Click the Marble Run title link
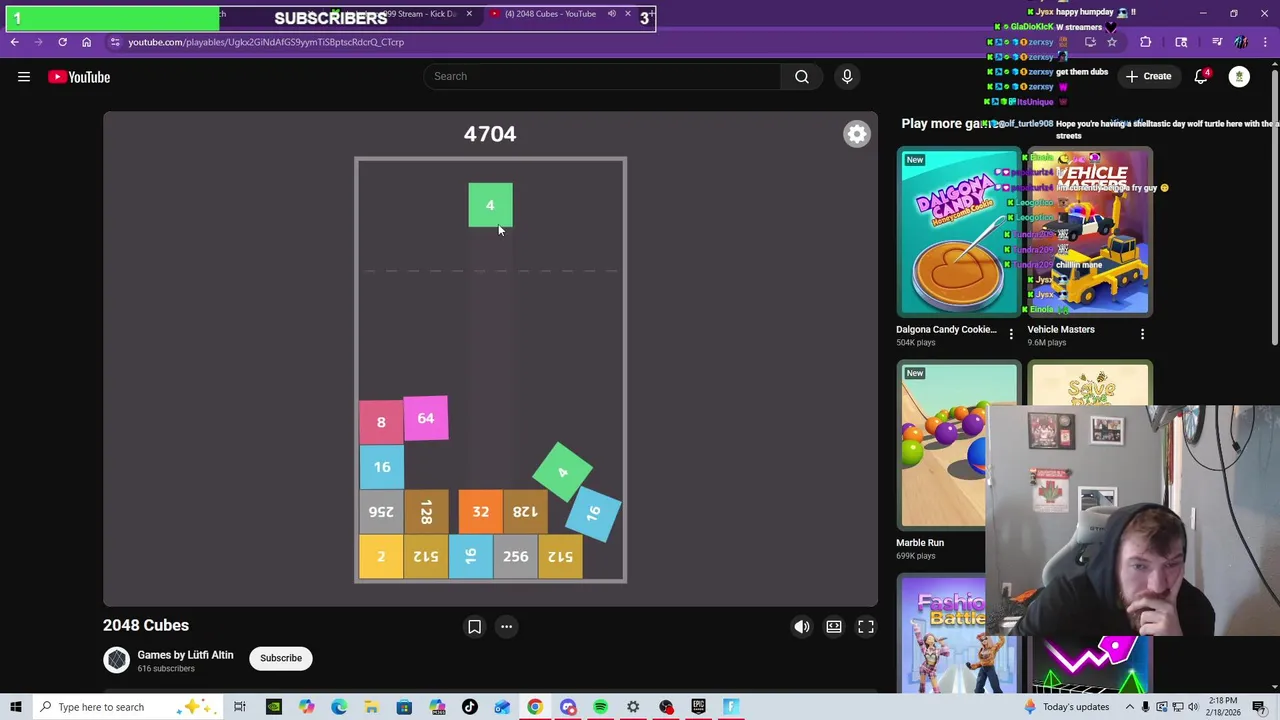 (x=920, y=543)
